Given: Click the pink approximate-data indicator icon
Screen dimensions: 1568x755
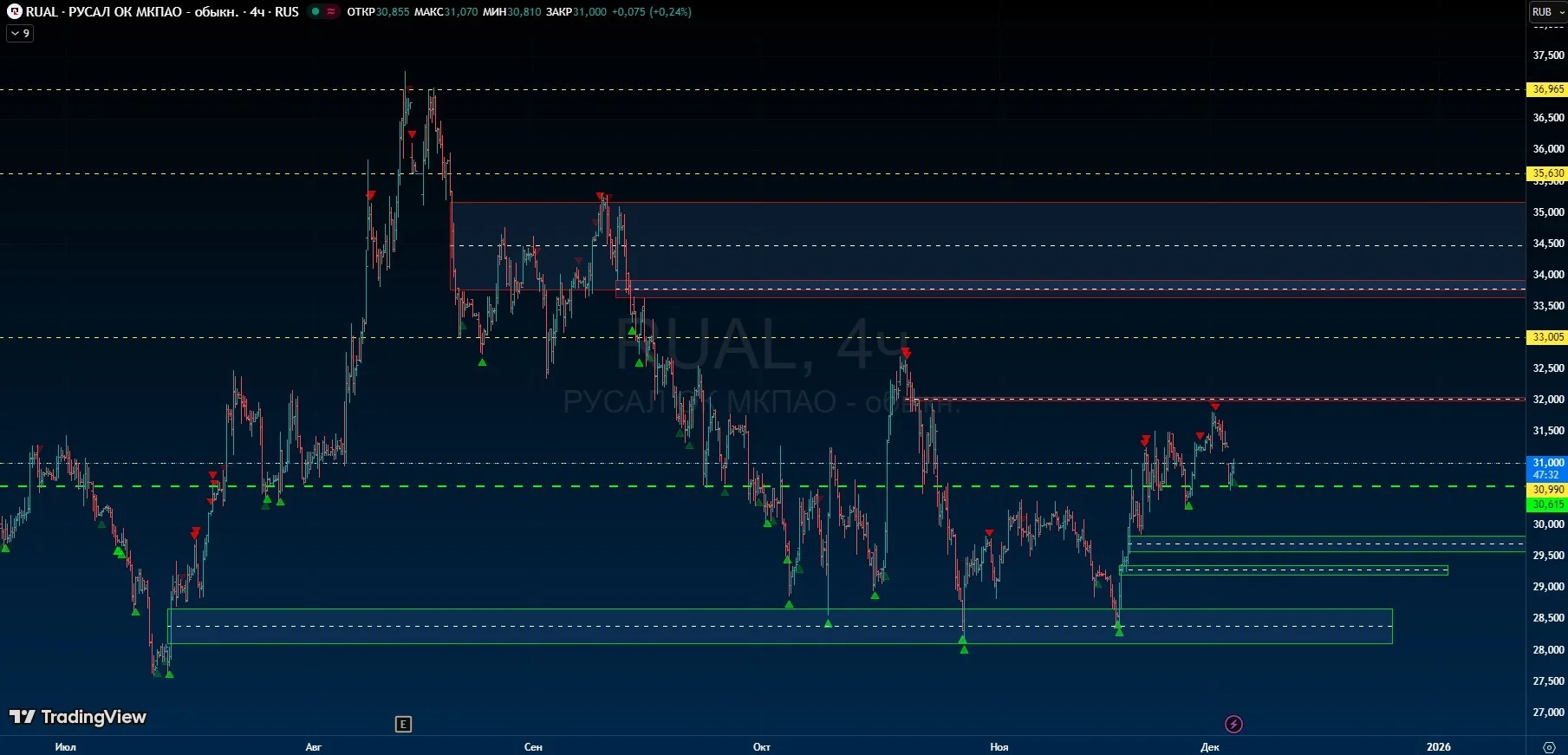Looking at the screenshot, I should pyautogui.click(x=331, y=12).
